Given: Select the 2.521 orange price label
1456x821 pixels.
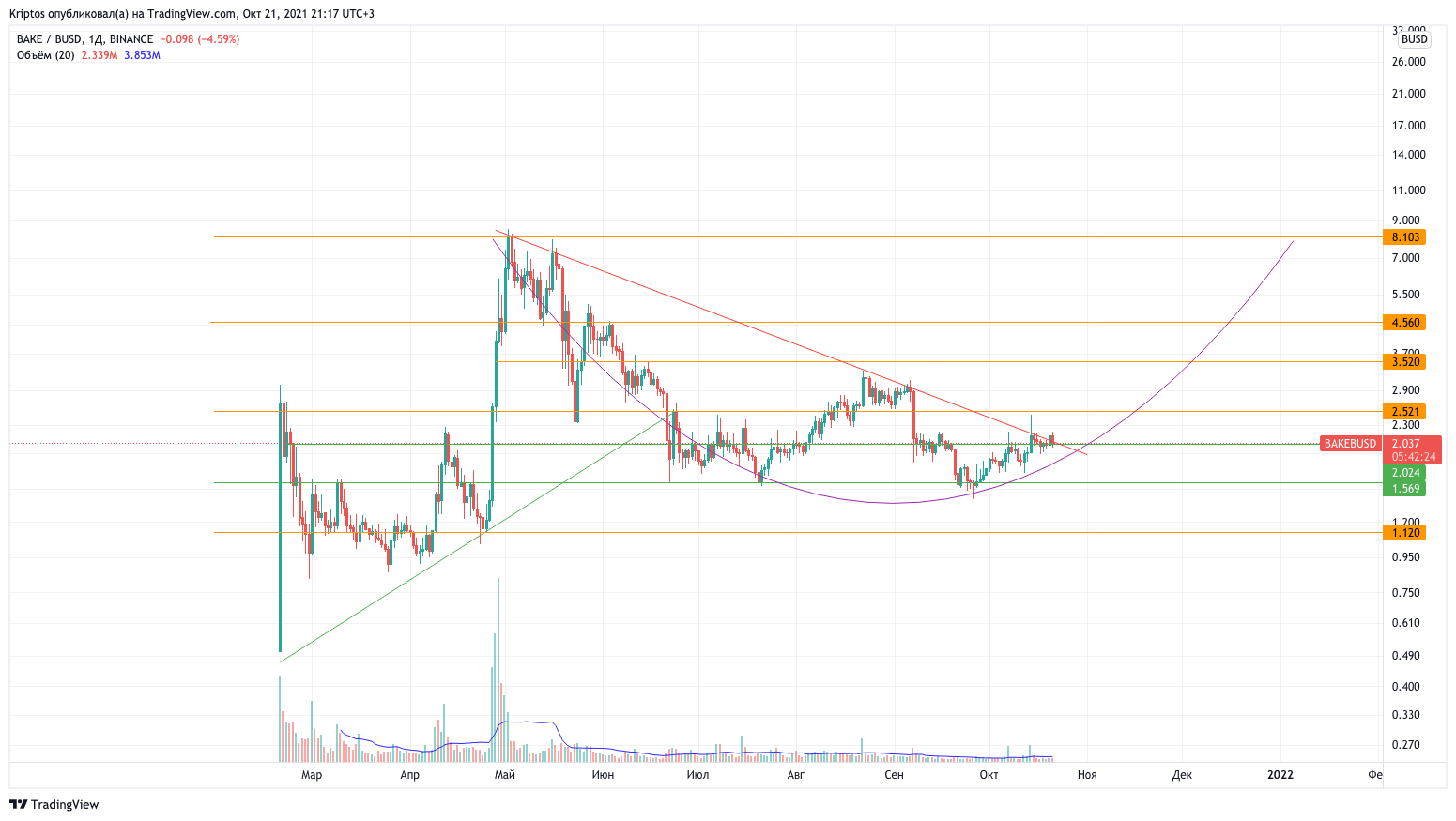Looking at the screenshot, I should [1405, 412].
